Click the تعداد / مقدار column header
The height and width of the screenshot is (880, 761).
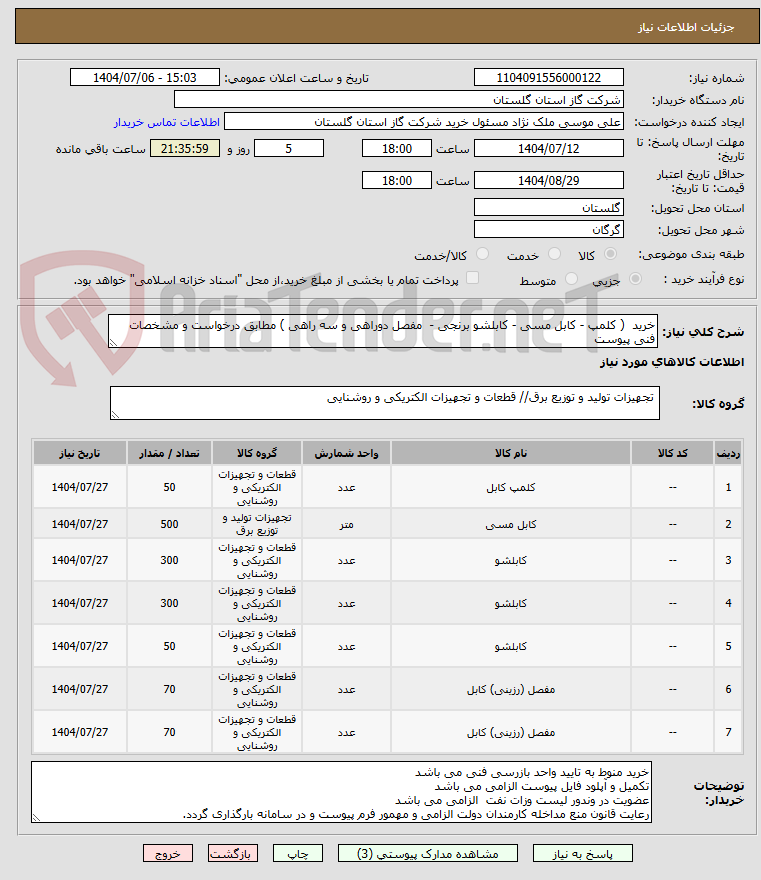(169, 453)
